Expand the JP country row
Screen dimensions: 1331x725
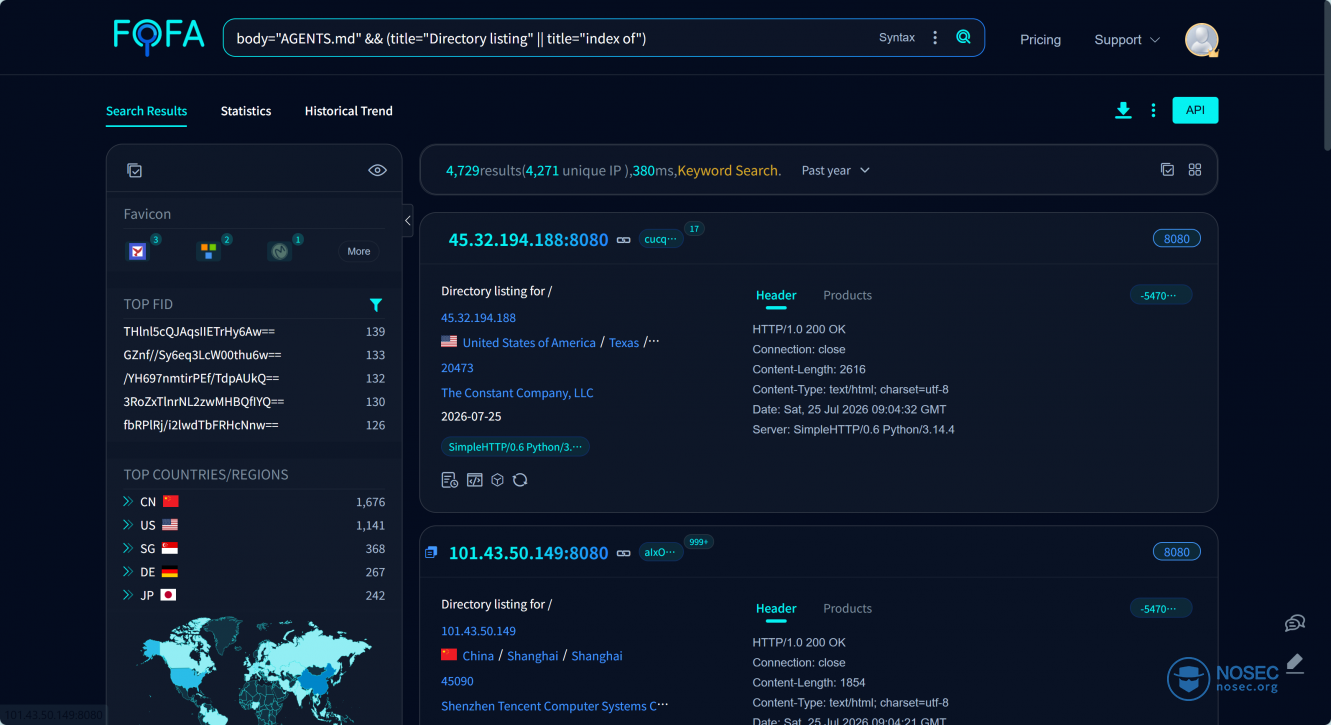128,595
